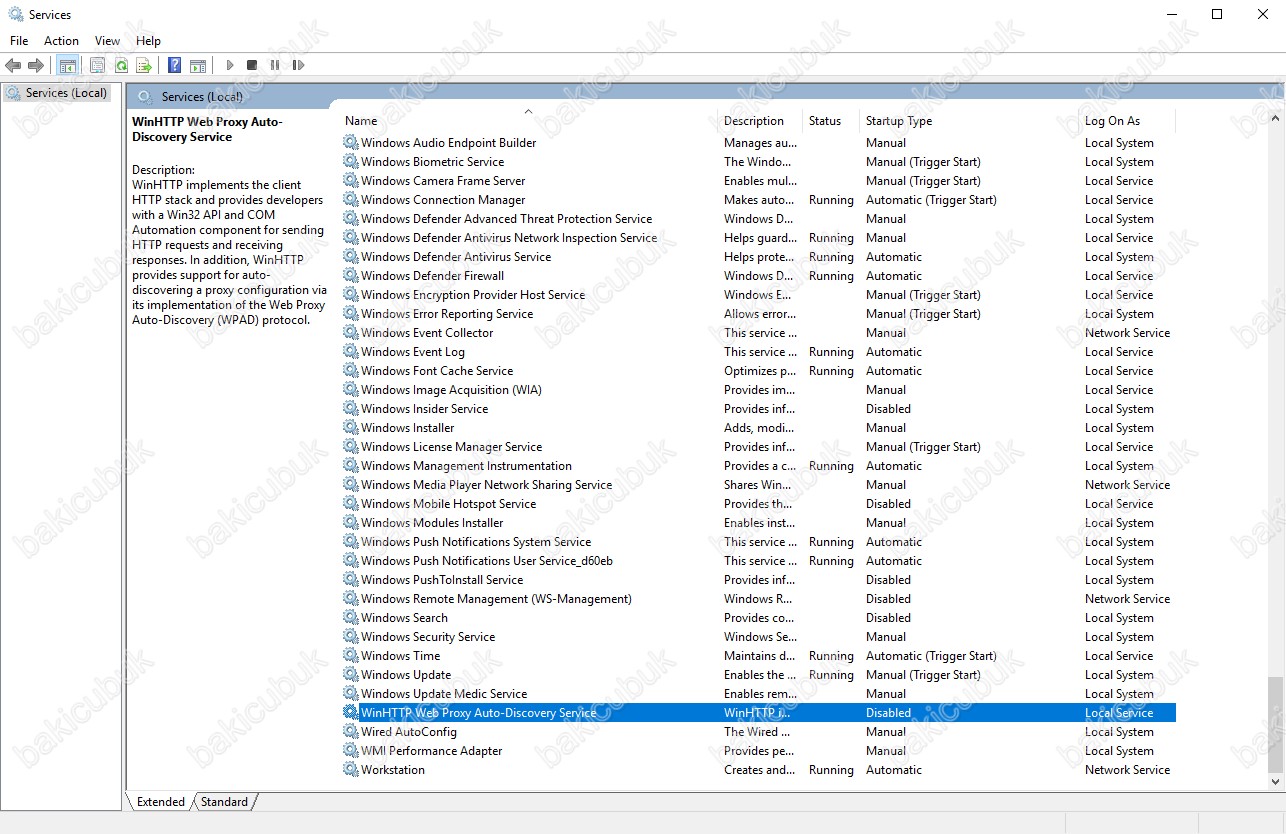
Task: Click the gear icon next to Workstation
Action: (x=350, y=770)
